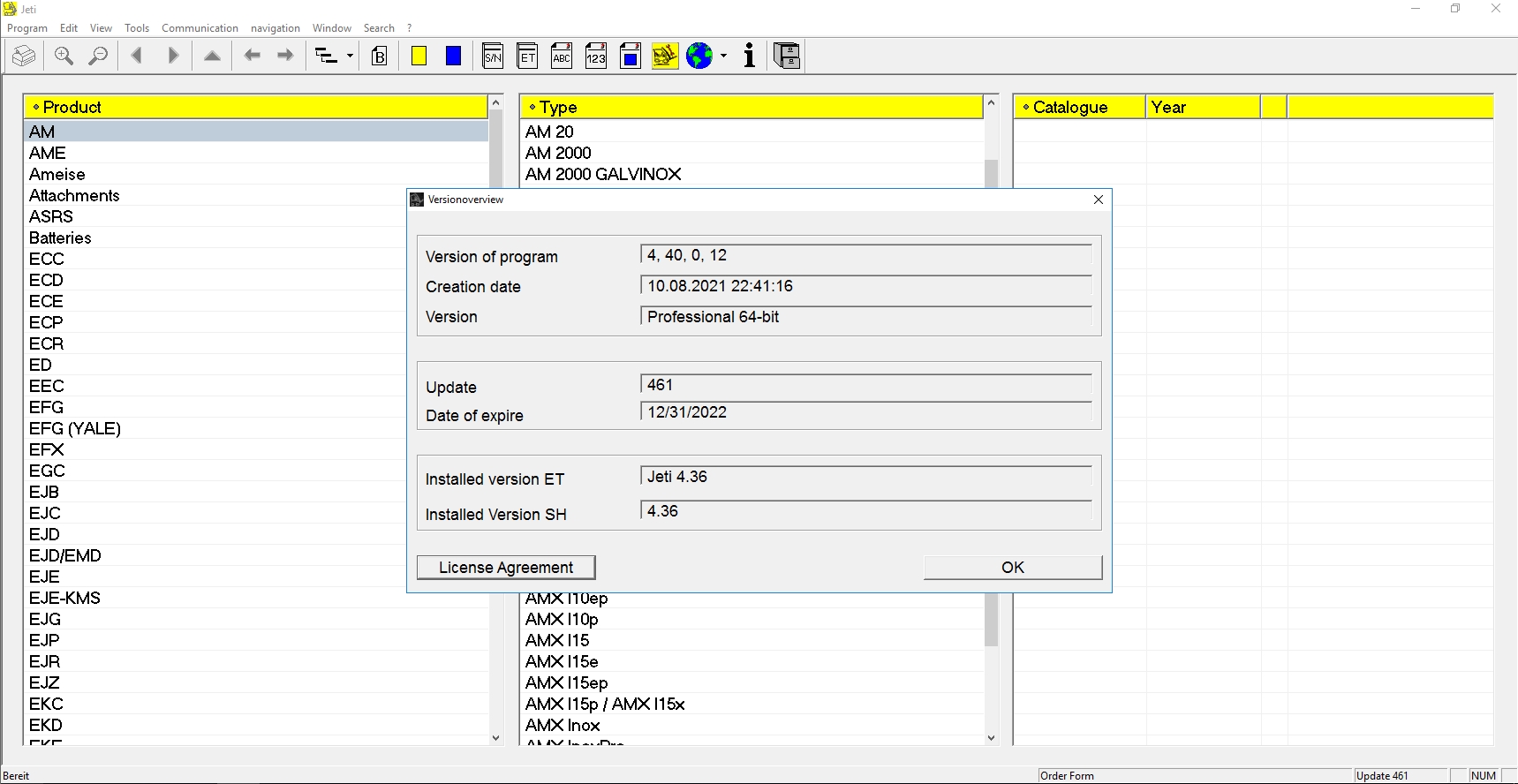Screen dimensions: 1518x784
Task: Click the ET catalogue toolbar icon
Action: (527, 57)
